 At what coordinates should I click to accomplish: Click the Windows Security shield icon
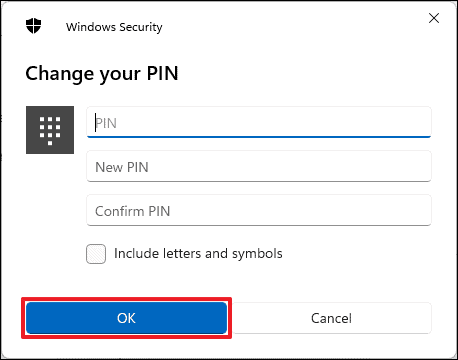coord(33,26)
